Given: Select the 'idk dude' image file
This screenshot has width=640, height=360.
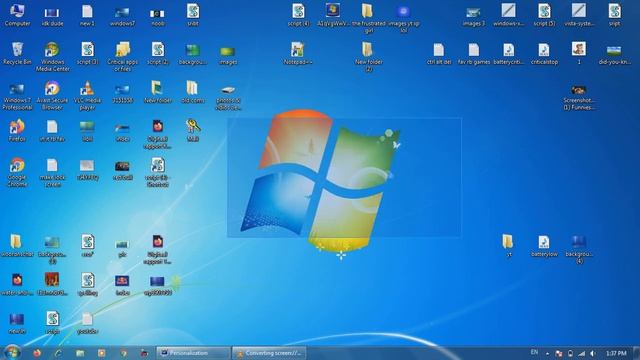Looking at the screenshot, I should pos(52,15).
